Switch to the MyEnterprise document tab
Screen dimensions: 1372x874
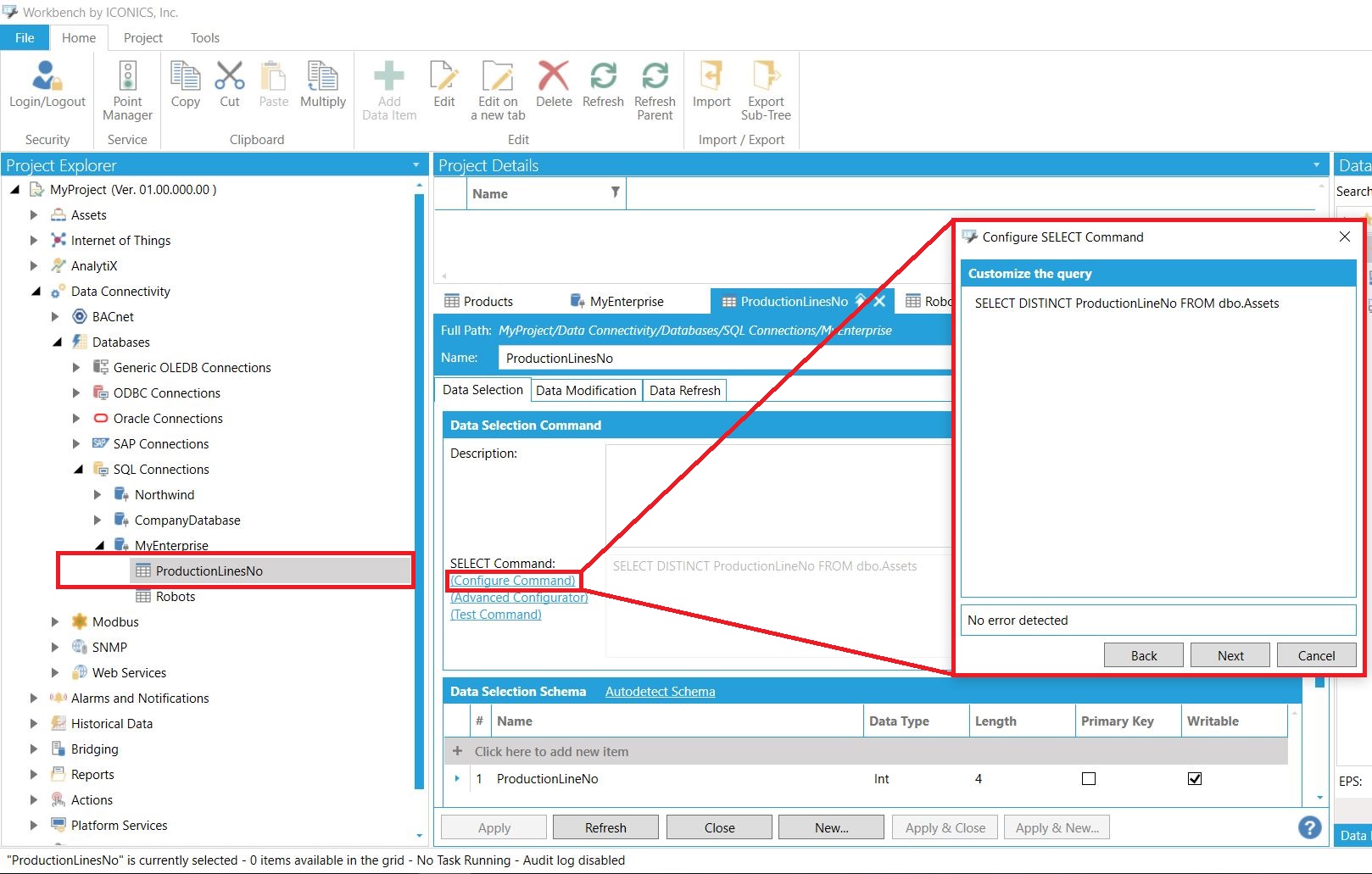point(617,301)
